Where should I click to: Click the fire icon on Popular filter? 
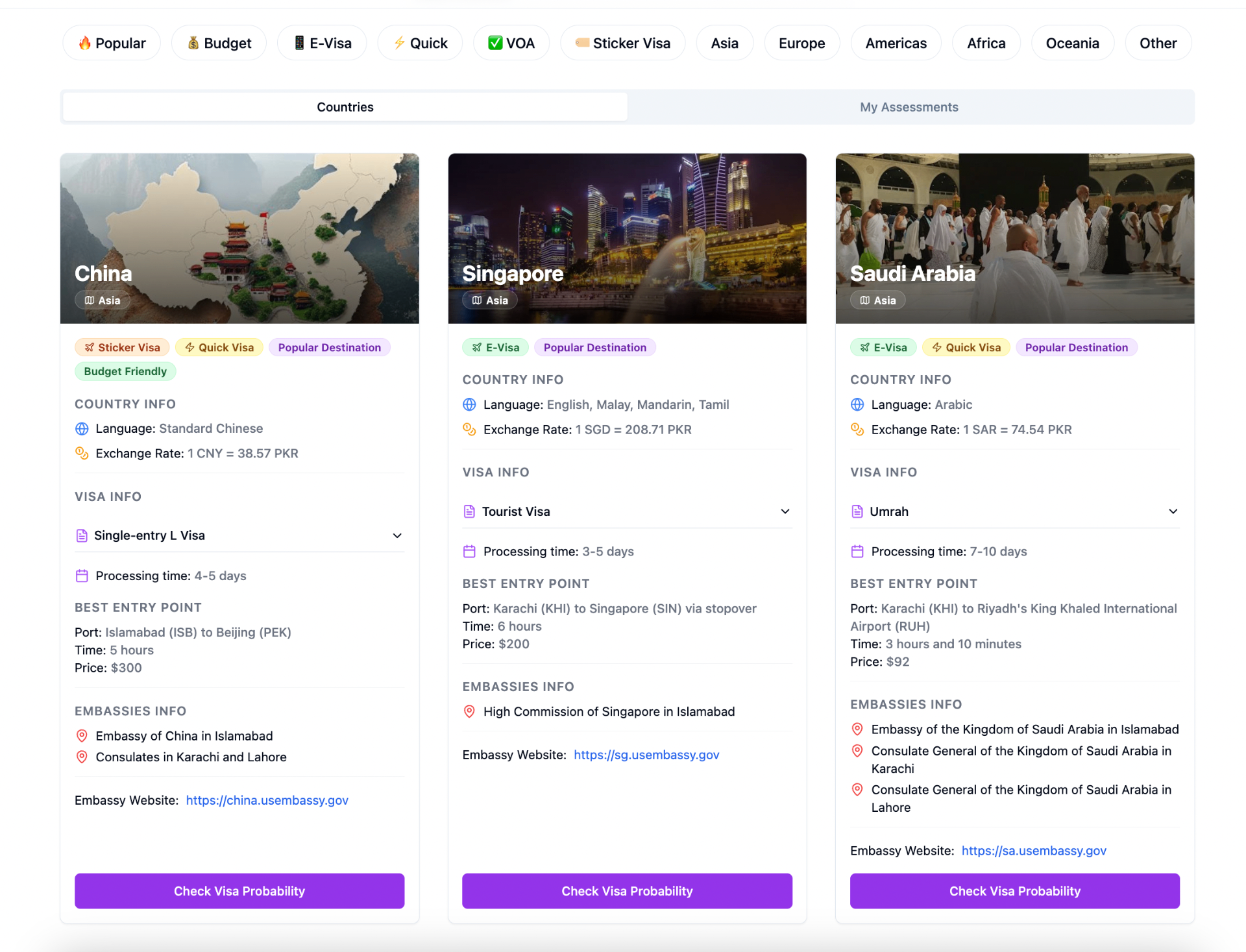click(x=84, y=43)
